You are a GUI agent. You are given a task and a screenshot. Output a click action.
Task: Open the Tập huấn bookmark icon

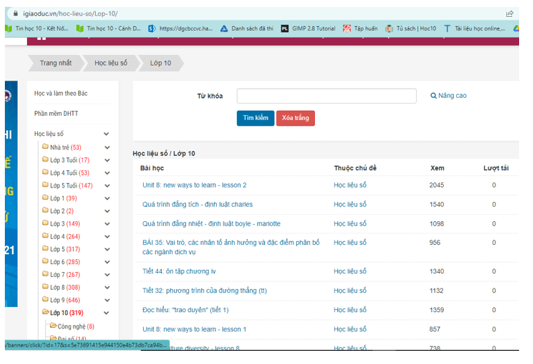click(x=346, y=29)
